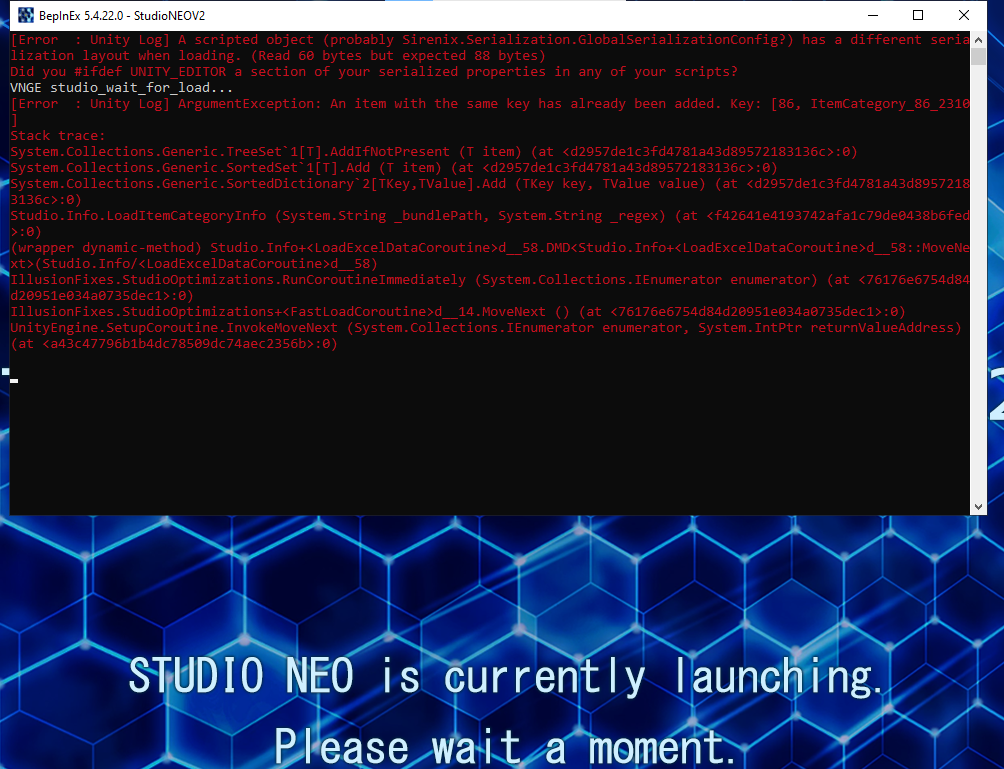Select the "VNGE studio_wait_for_load..." log line

121,88
